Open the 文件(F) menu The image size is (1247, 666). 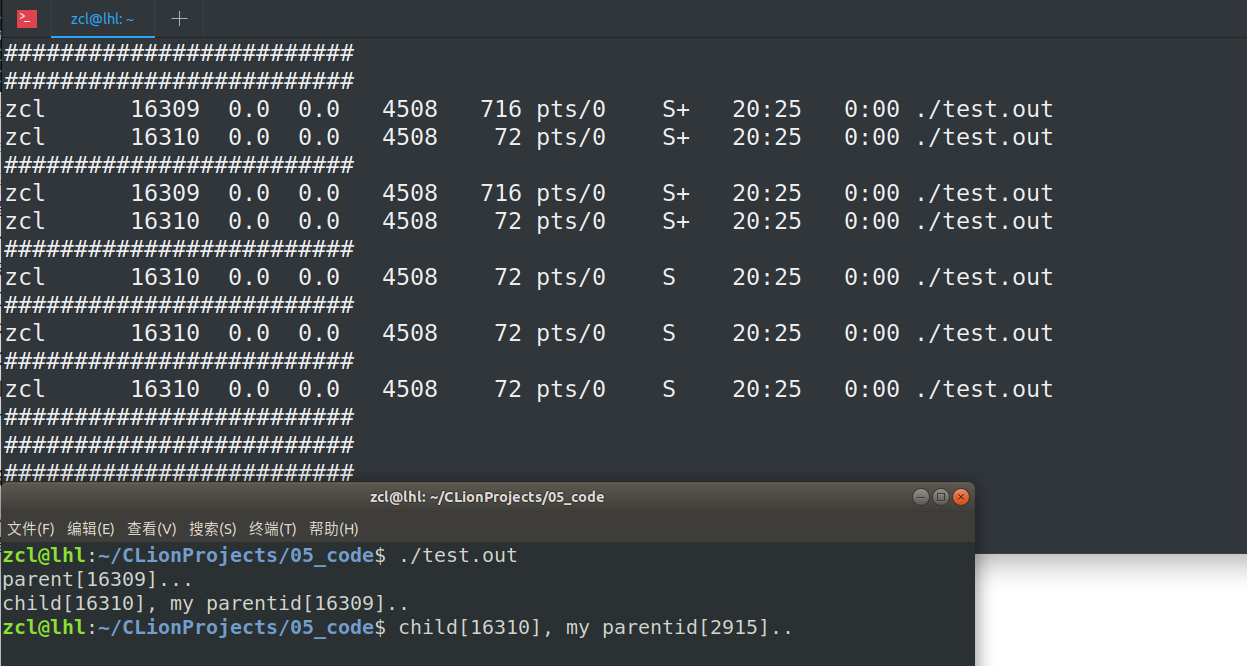(x=31, y=528)
